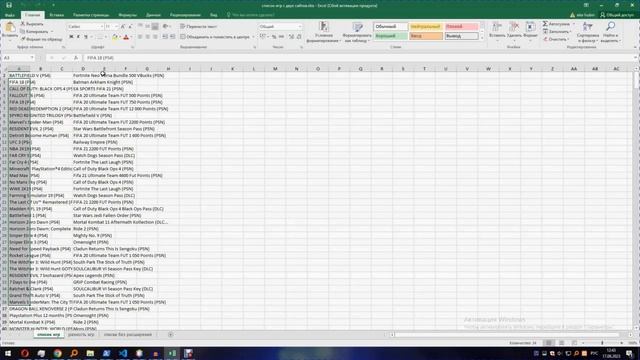Switch to the Review (Рецензирование) tab
Screen dimensions: 640x360
(x=185, y=15)
